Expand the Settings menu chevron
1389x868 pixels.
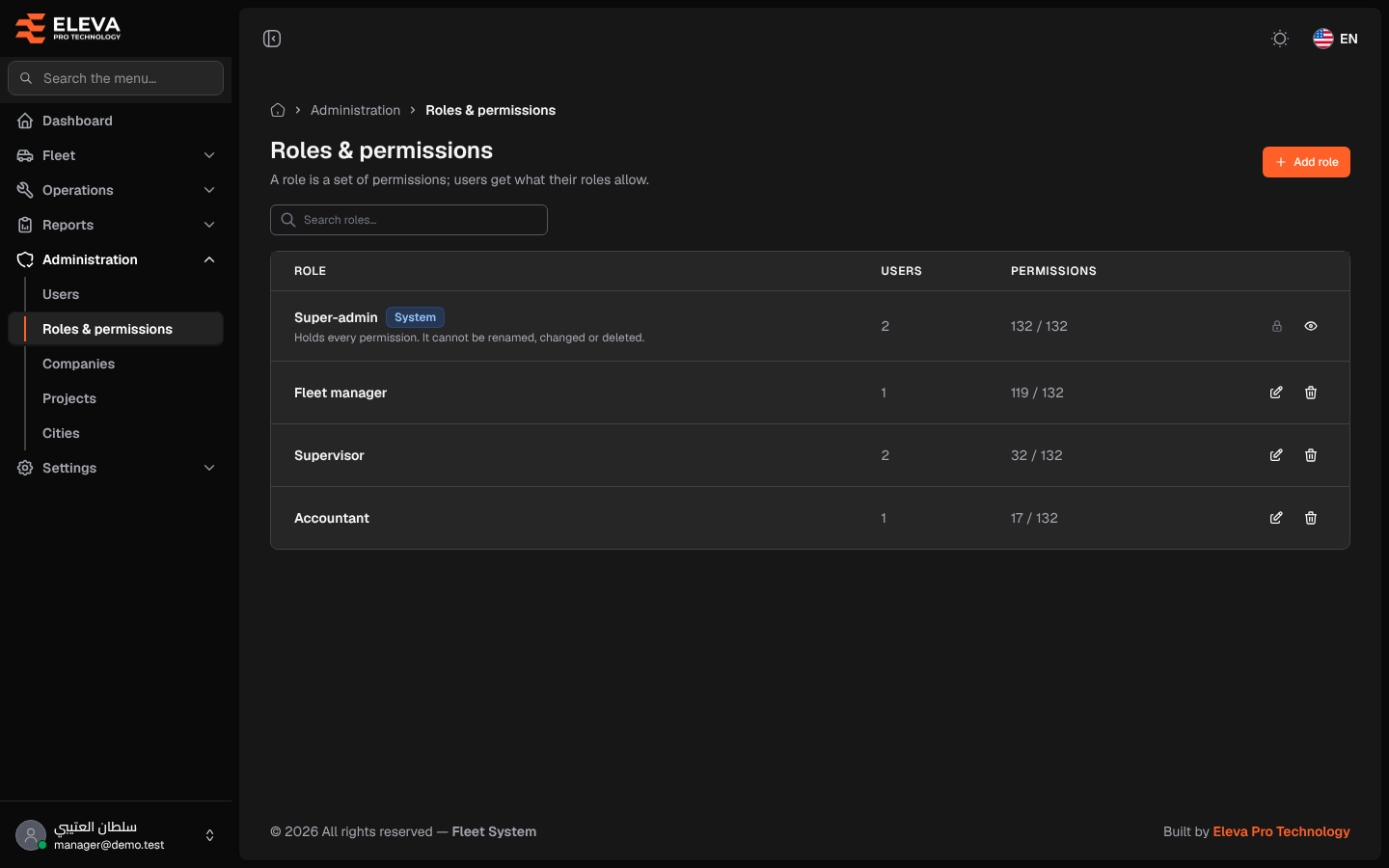[209, 468]
